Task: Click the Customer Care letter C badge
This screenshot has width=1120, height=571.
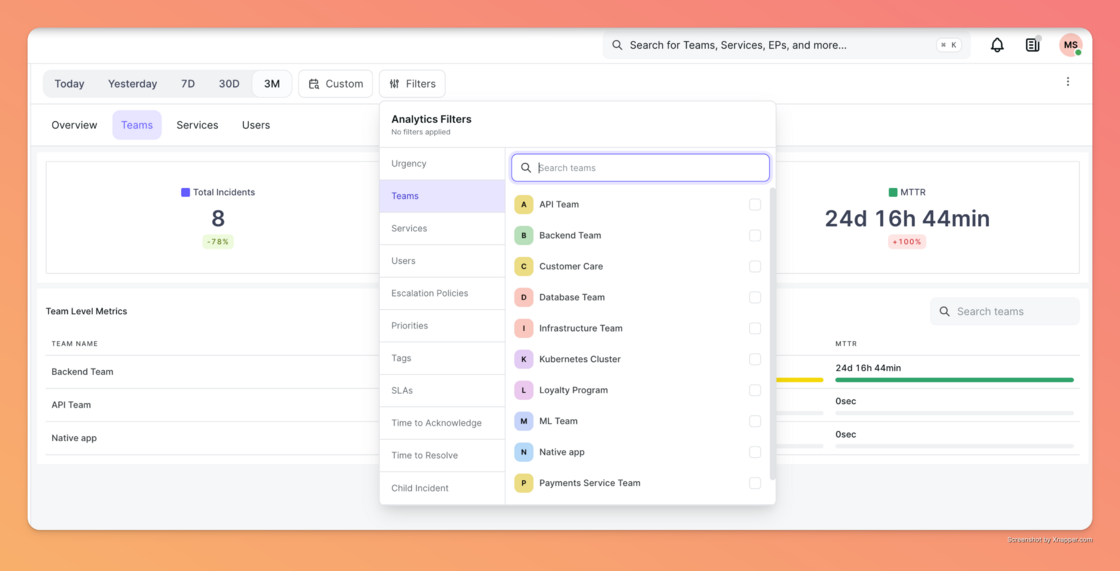Action: pyautogui.click(x=524, y=266)
